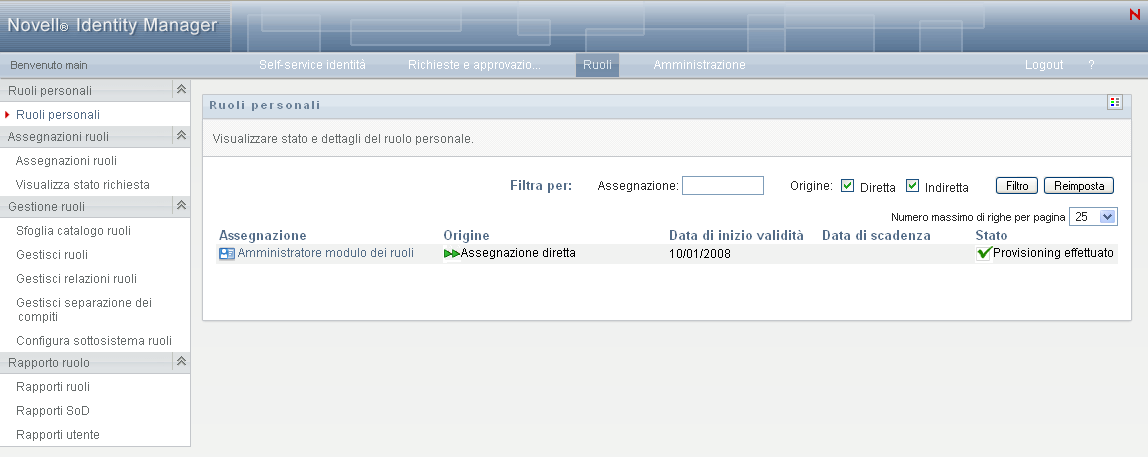
Task: Open Gestisci separazione dei compiti
Action: point(84,310)
